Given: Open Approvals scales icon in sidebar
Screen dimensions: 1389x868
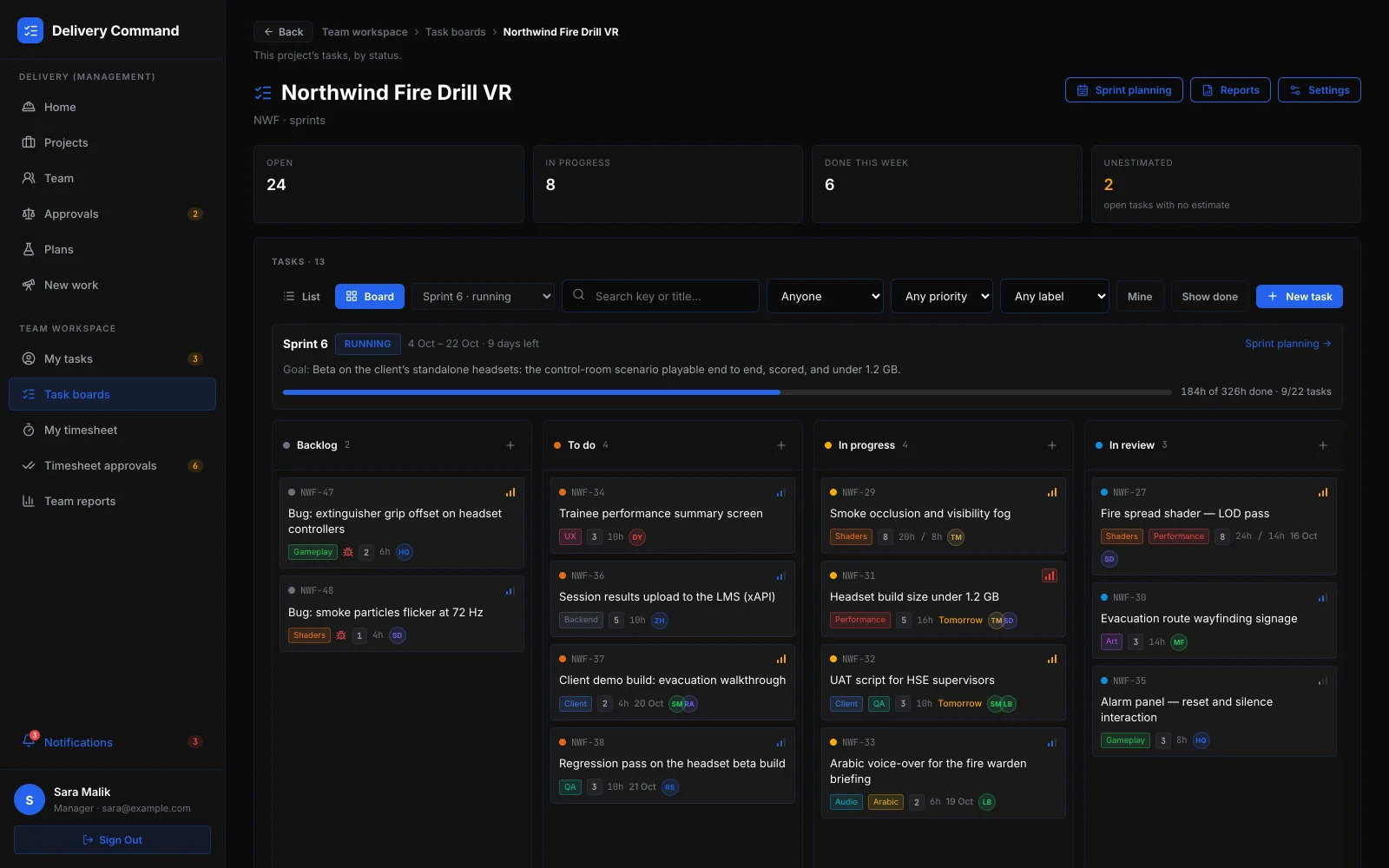Looking at the screenshot, I should 29,214.
